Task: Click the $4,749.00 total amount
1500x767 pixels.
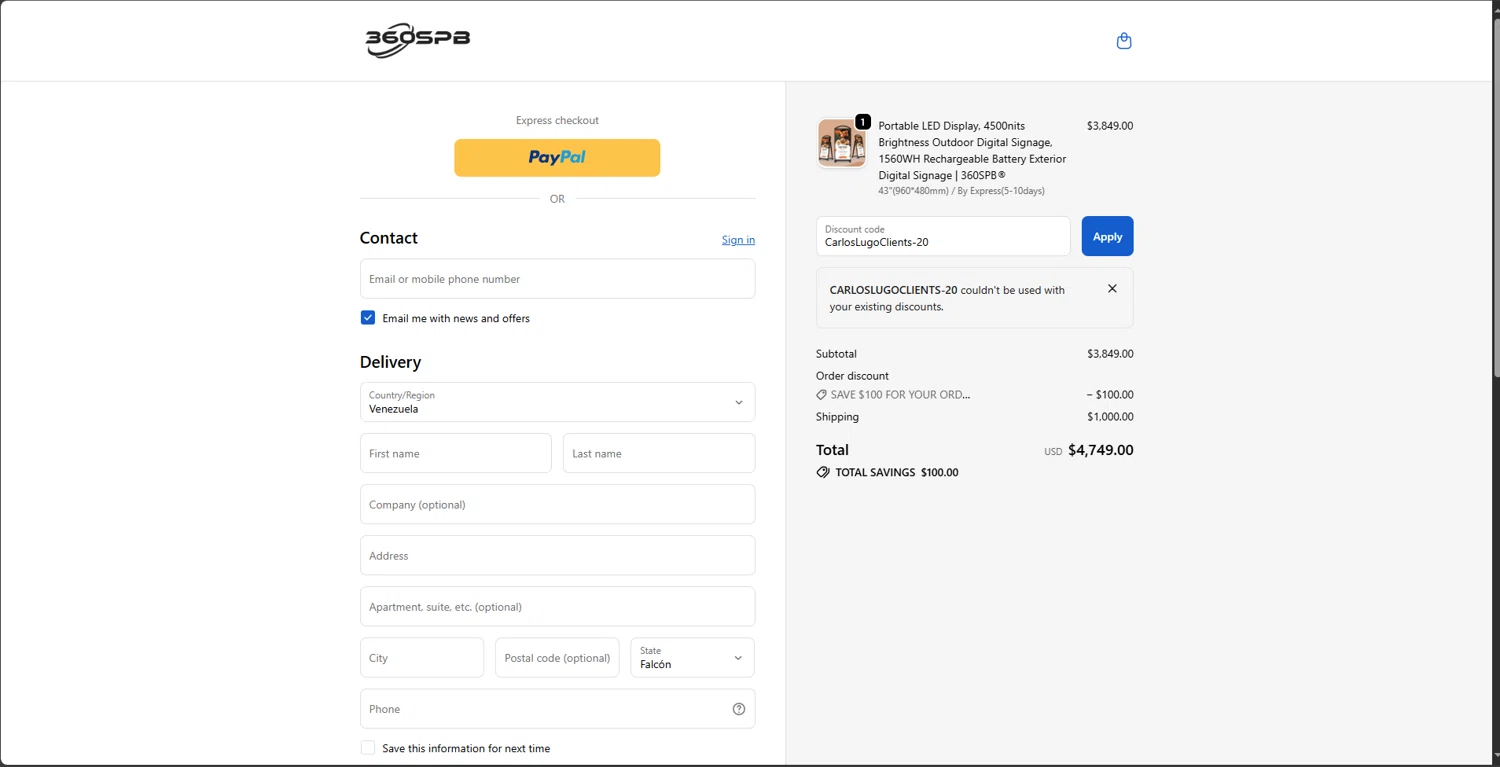Action: pos(1100,450)
